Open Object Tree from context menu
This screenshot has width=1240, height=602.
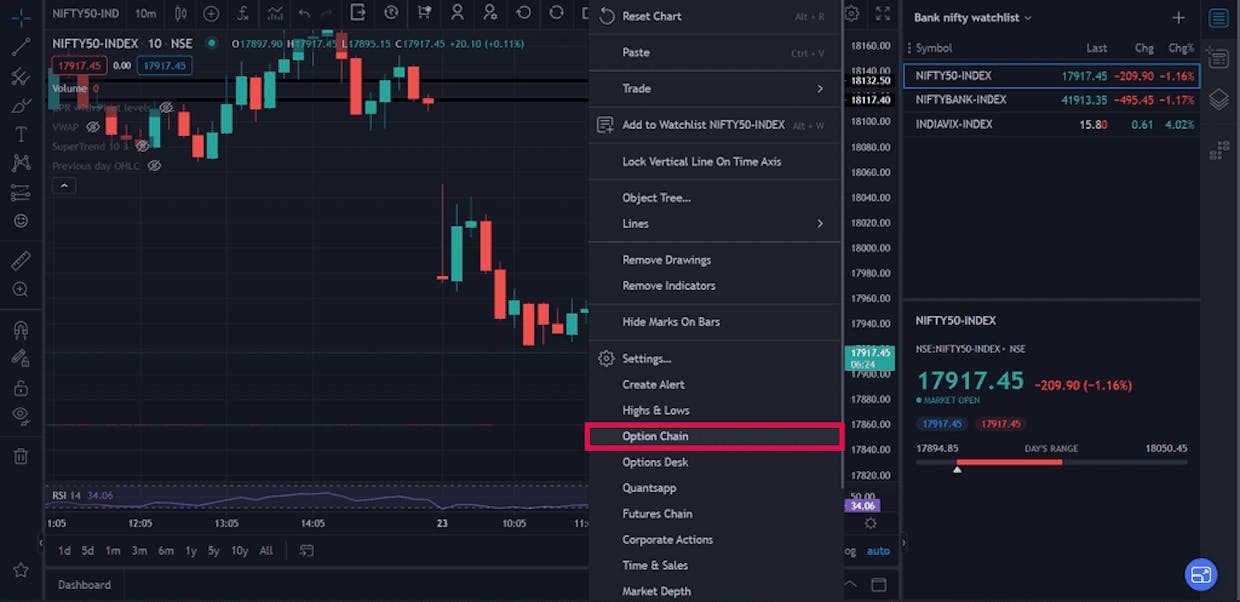(715, 198)
